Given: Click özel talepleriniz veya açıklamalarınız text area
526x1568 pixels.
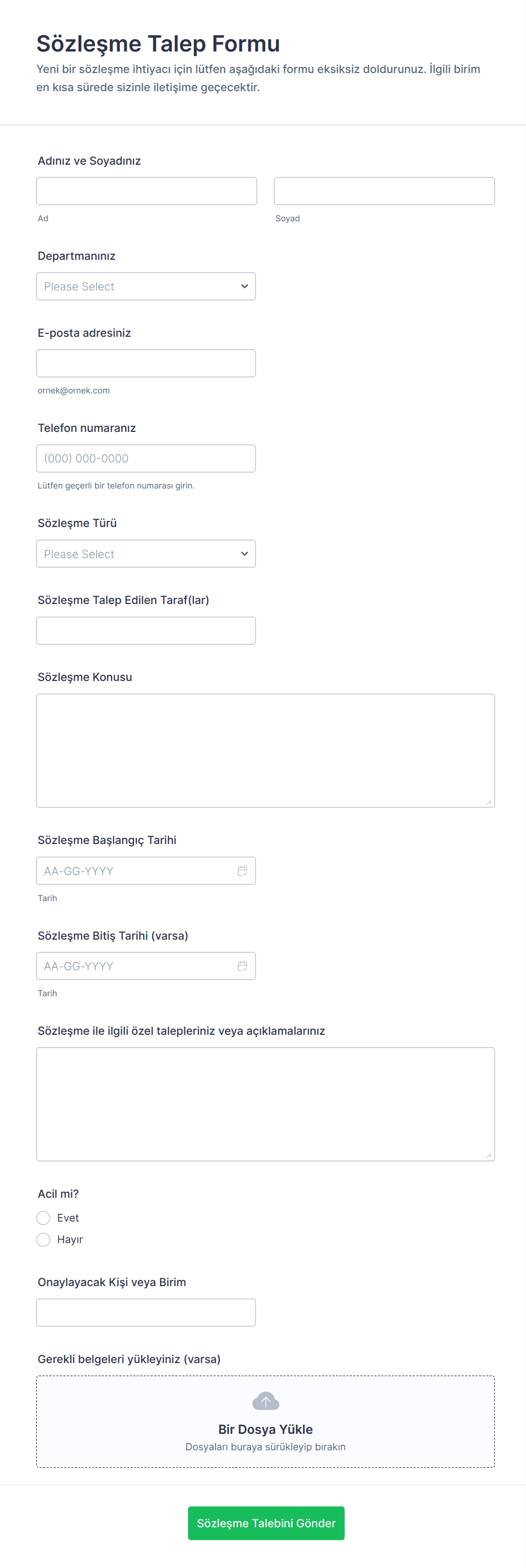Looking at the screenshot, I should 265,1104.
